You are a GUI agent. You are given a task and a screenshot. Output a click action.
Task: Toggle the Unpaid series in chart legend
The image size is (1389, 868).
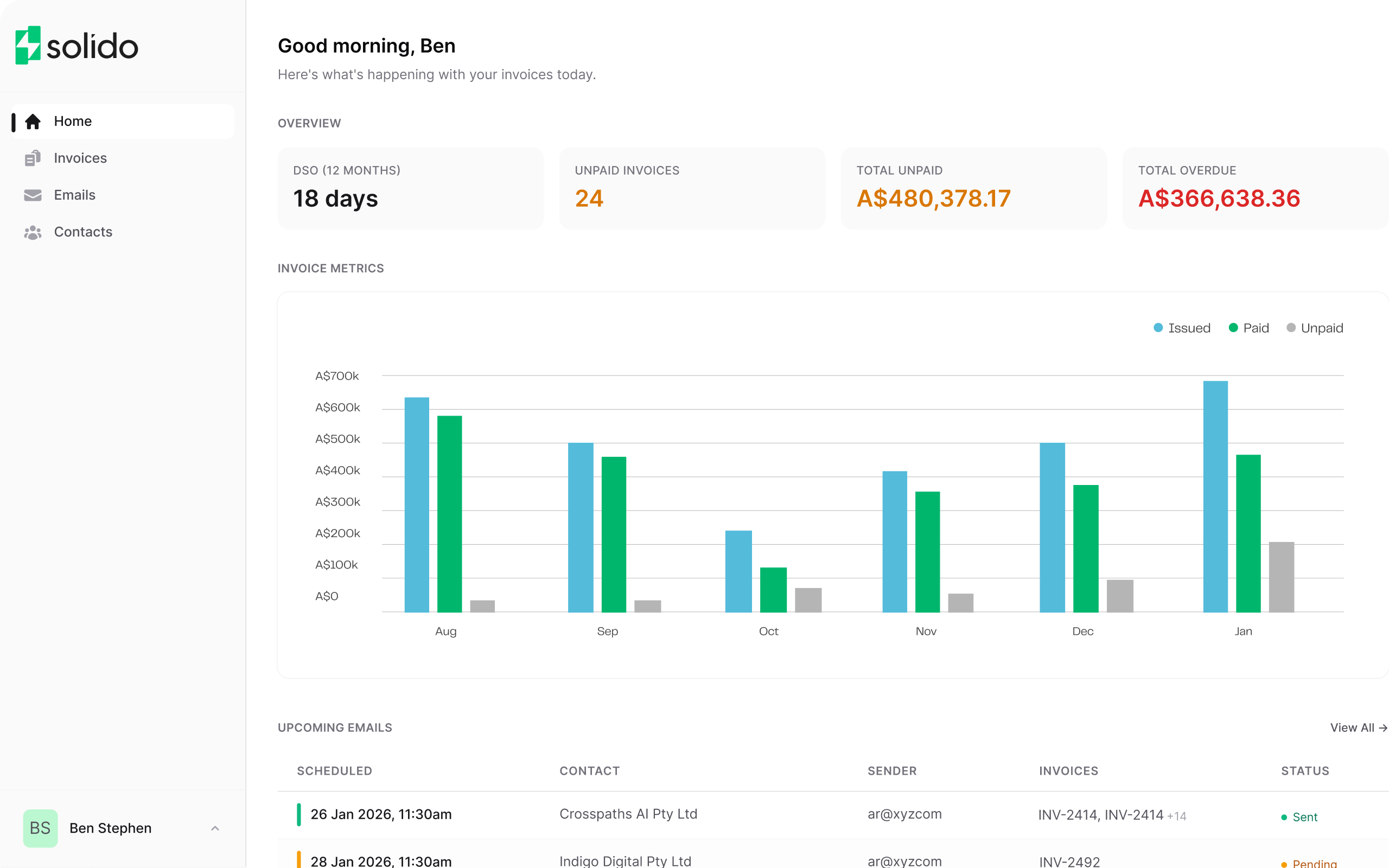point(1315,328)
